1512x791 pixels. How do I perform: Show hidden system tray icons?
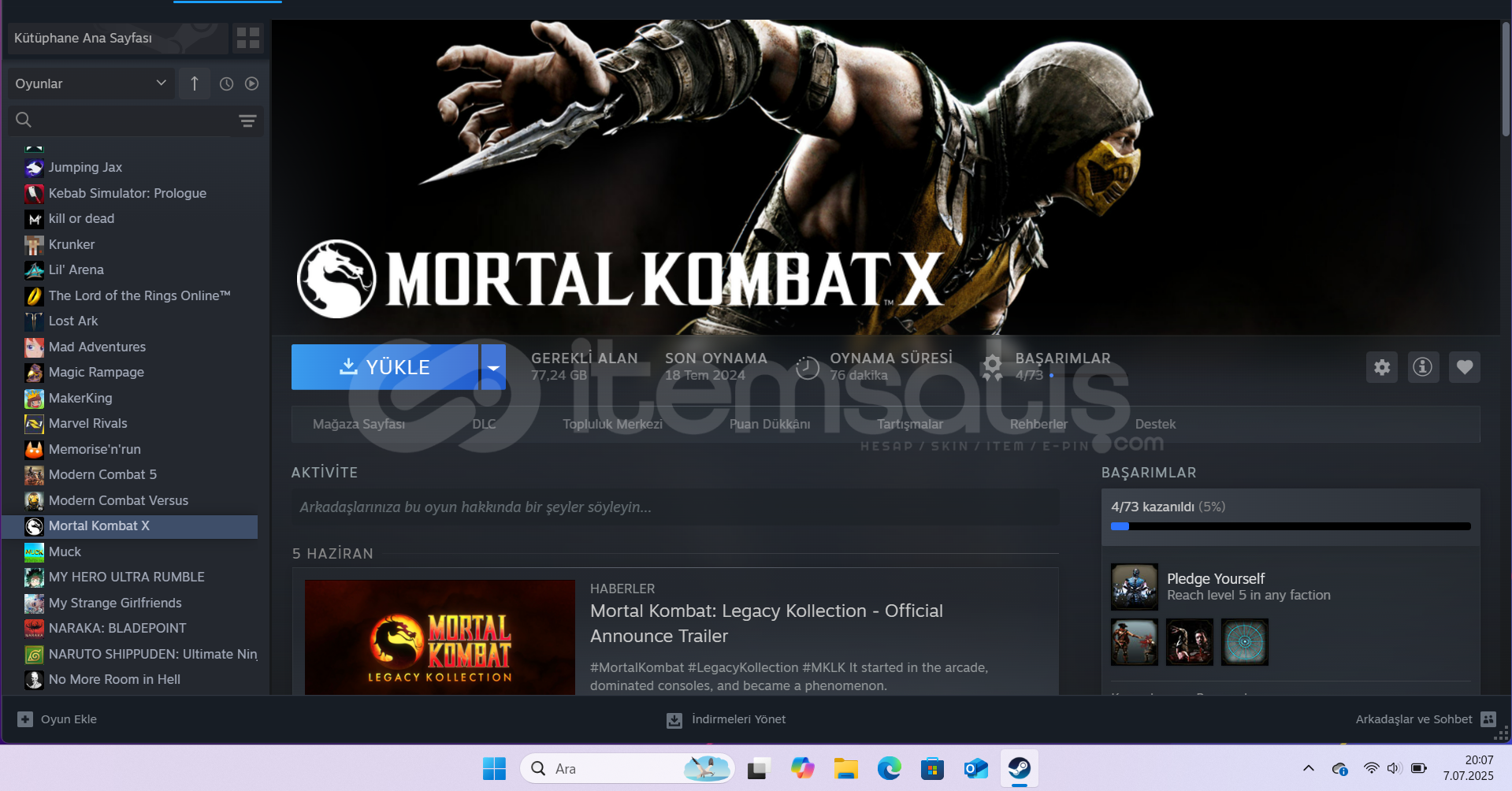tap(1309, 768)
